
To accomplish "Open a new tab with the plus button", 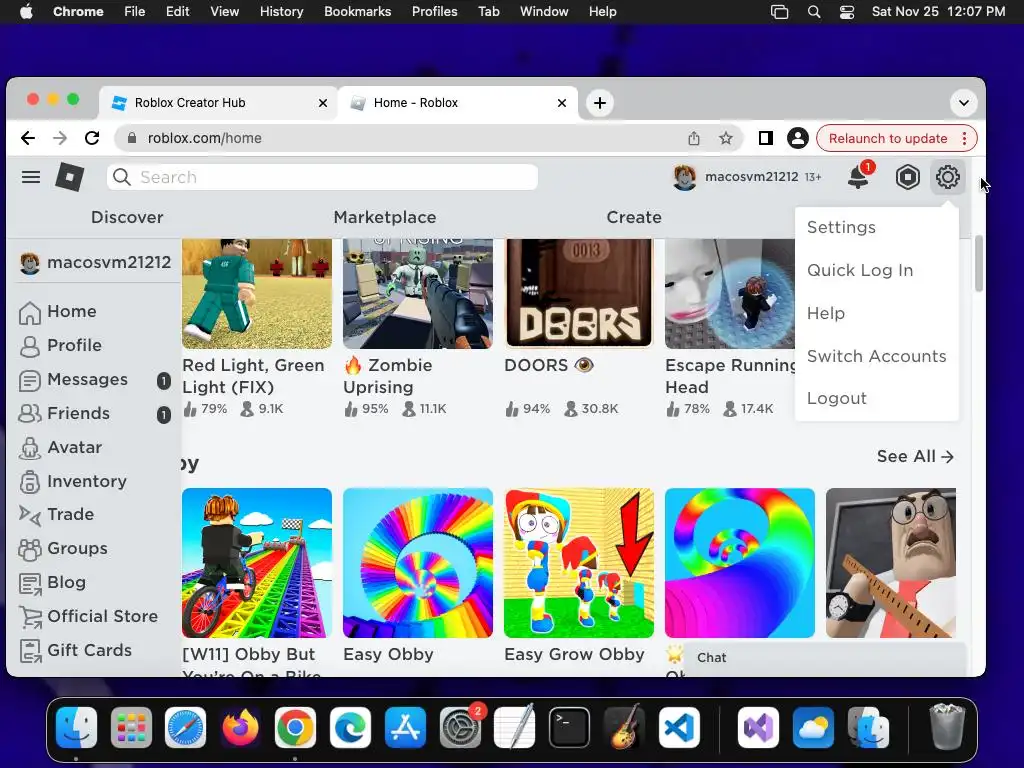I will [600, 103].
